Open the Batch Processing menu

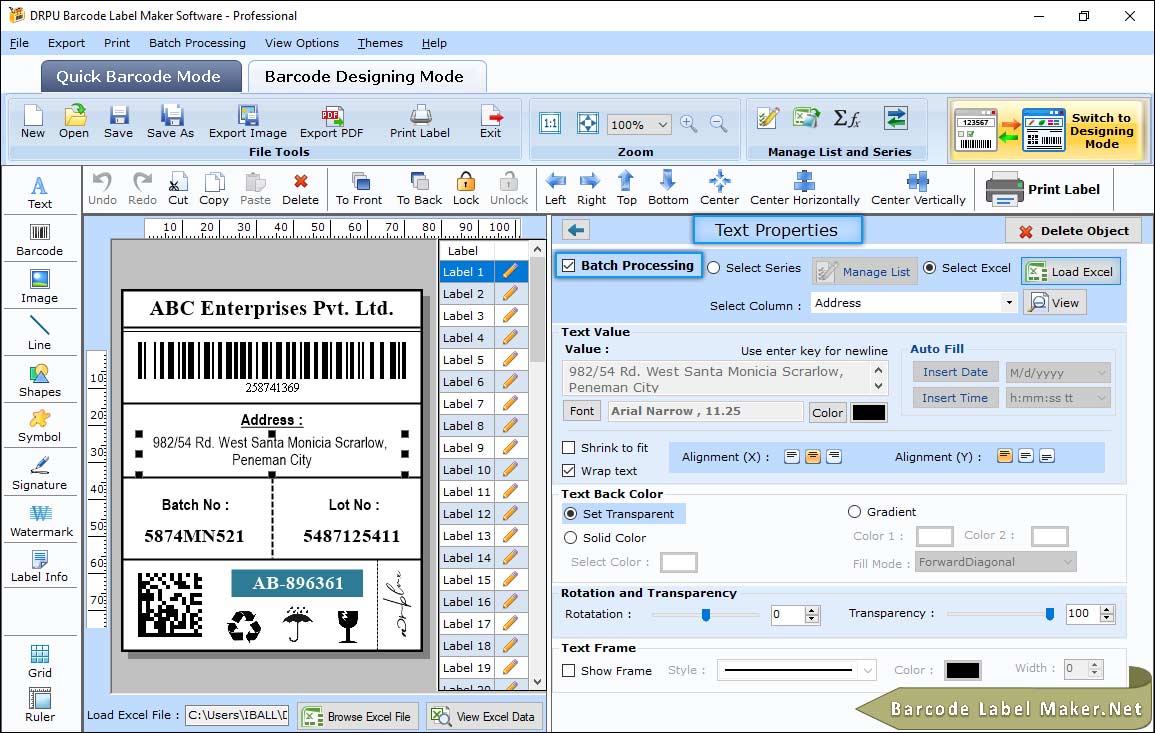point(197,43)
